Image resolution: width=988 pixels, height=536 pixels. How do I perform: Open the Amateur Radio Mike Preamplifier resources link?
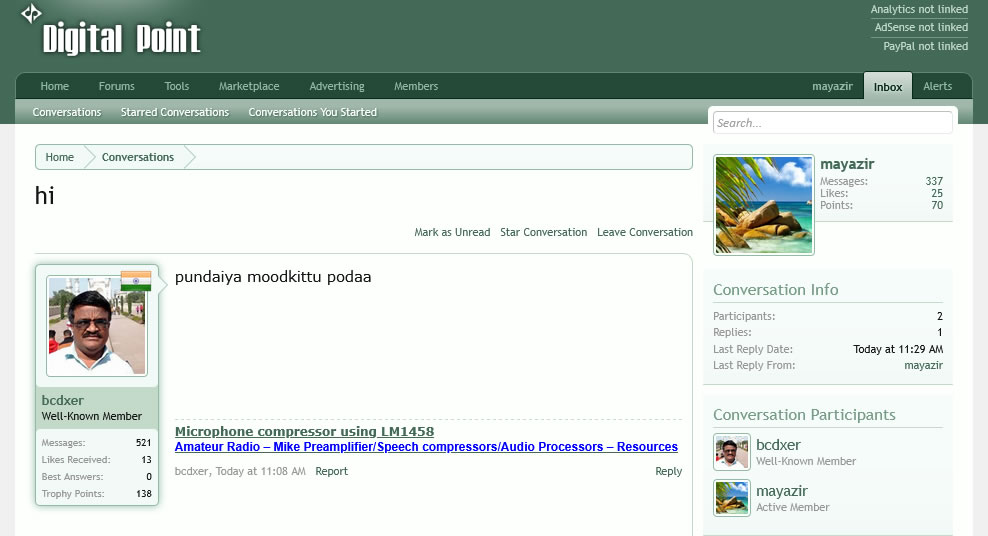pyautogui.click(x=426, y=447)
